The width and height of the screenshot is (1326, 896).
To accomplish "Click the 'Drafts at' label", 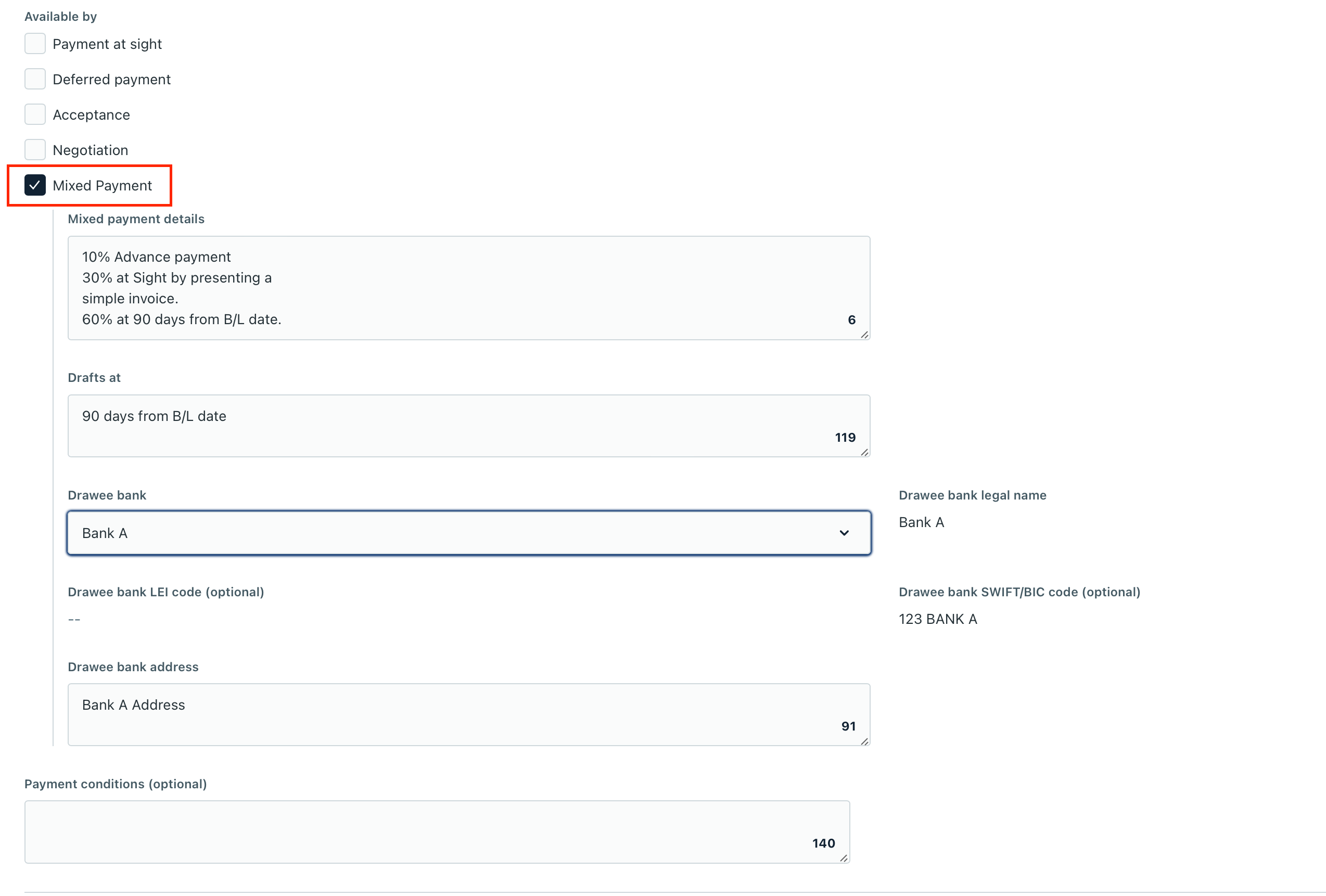I will (94, 378).
